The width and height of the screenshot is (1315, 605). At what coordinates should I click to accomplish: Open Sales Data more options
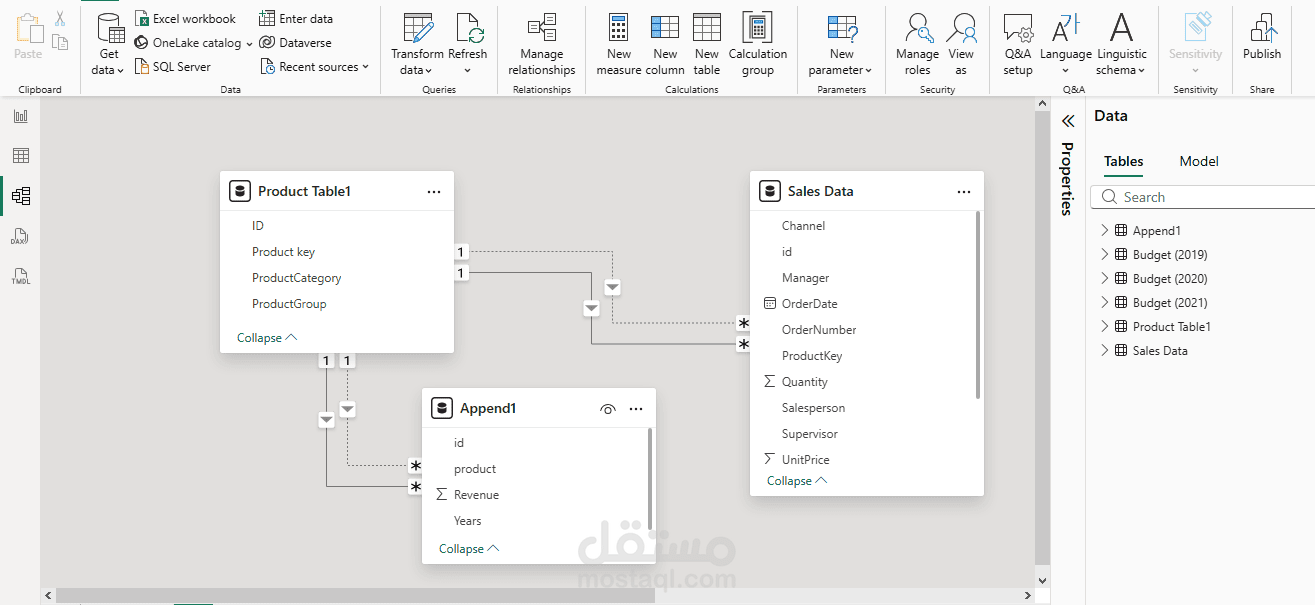click(964, 191)
